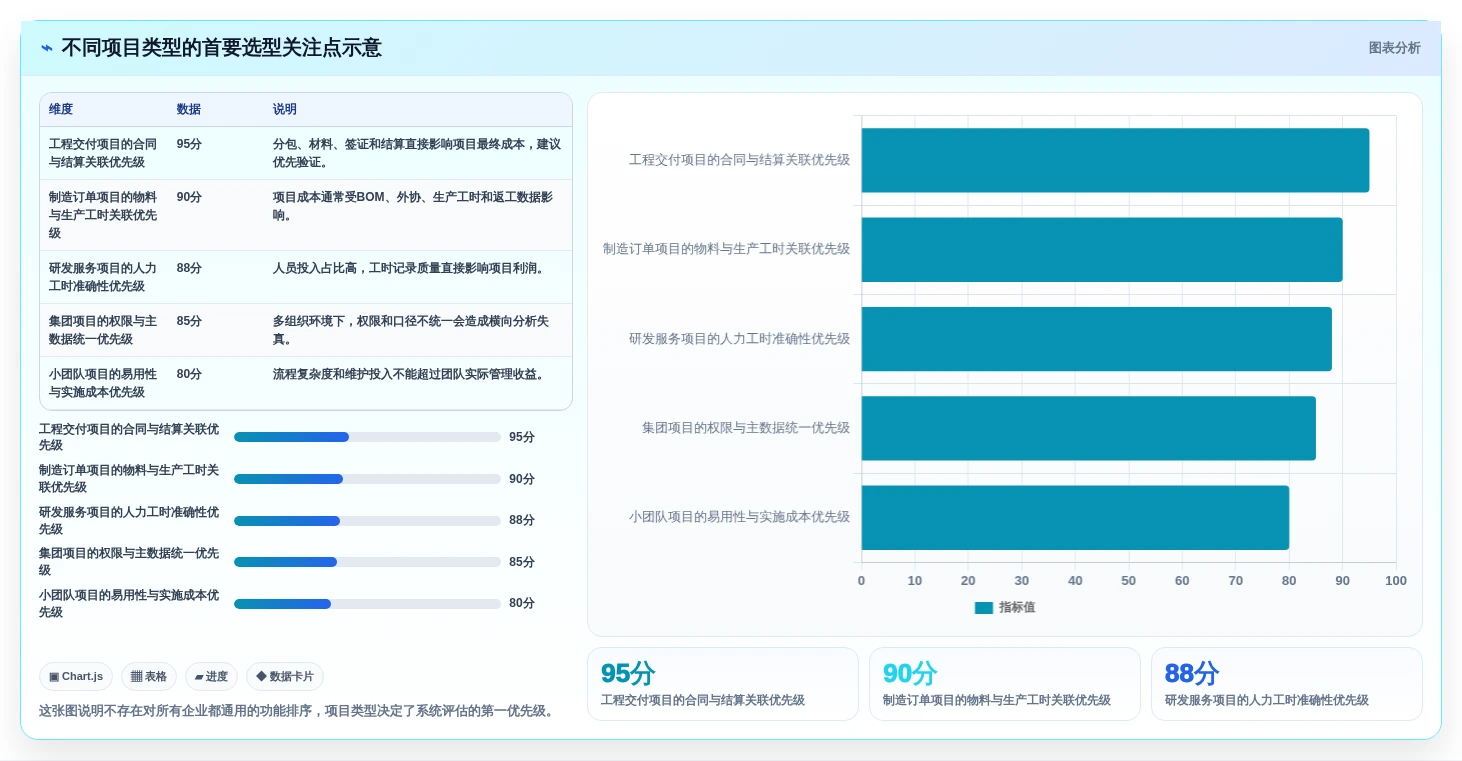Click table cell 制造订单项目的物料与生产工时关联优先级

click(x=103, y=215)
